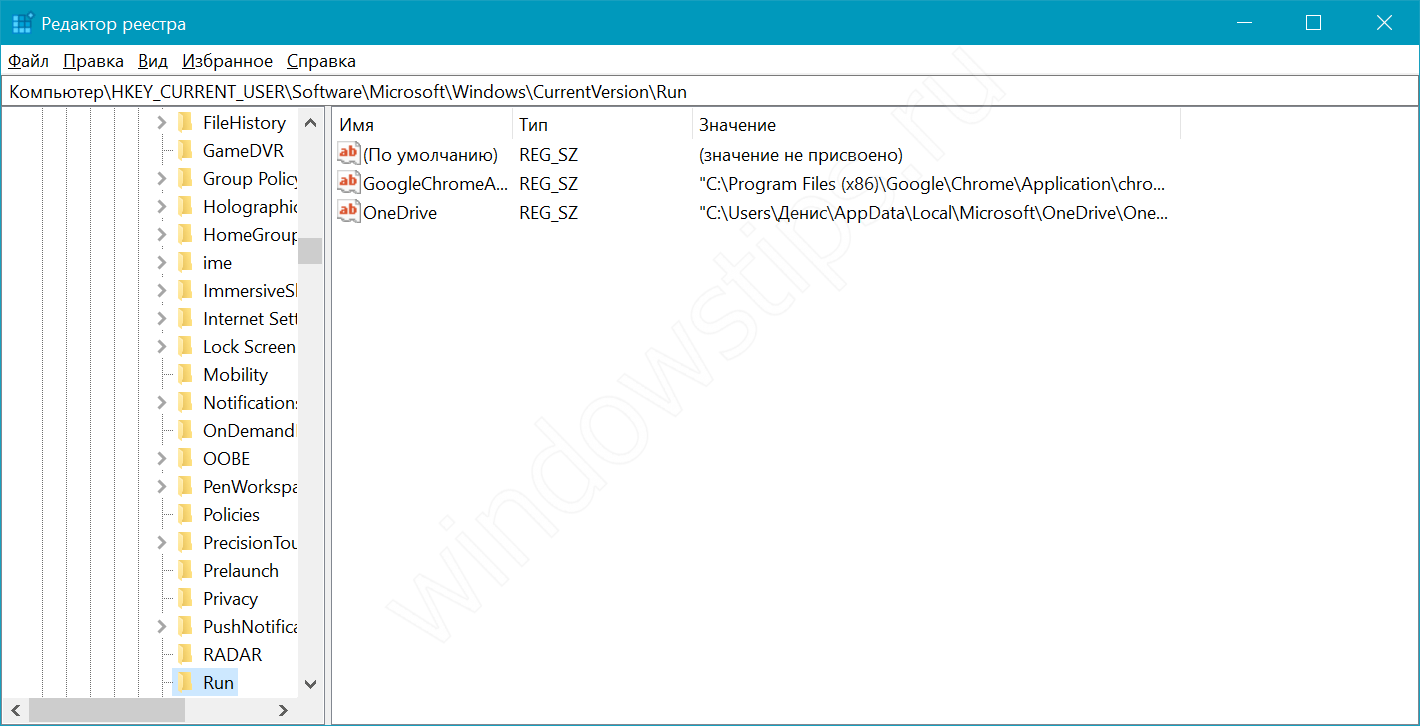Viewport: 1420px width, 726px height.
Task: Expand the ime key in tree
Action: pos(162,263)
